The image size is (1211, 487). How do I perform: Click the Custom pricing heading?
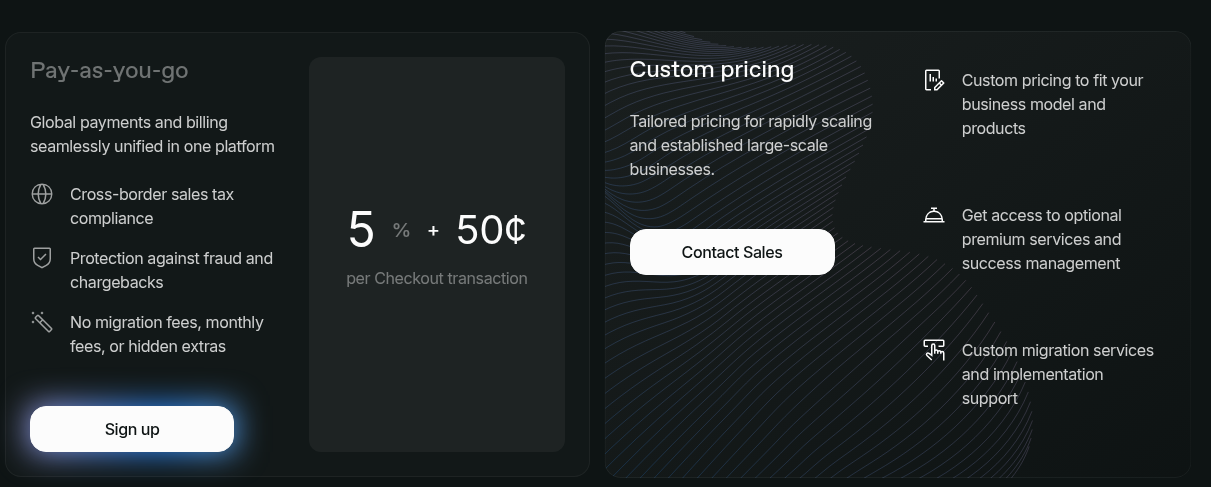[x=712, y=69]
